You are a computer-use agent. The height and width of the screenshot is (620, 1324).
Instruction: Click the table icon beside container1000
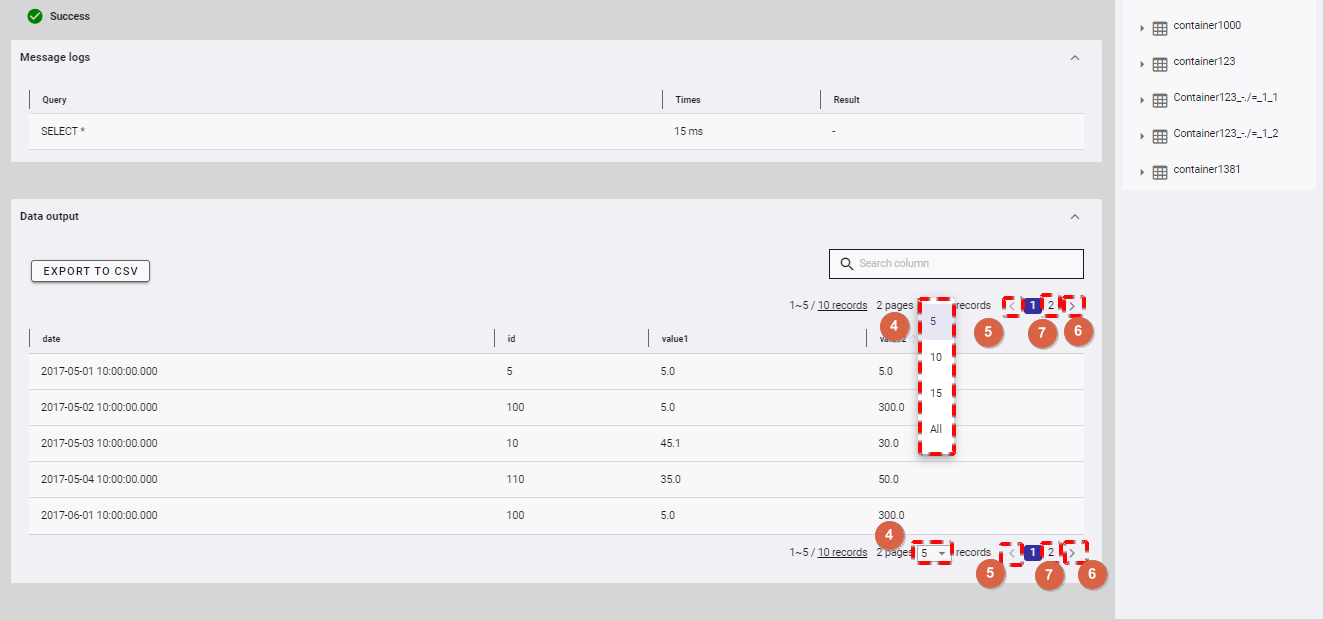pos(1160,29)
